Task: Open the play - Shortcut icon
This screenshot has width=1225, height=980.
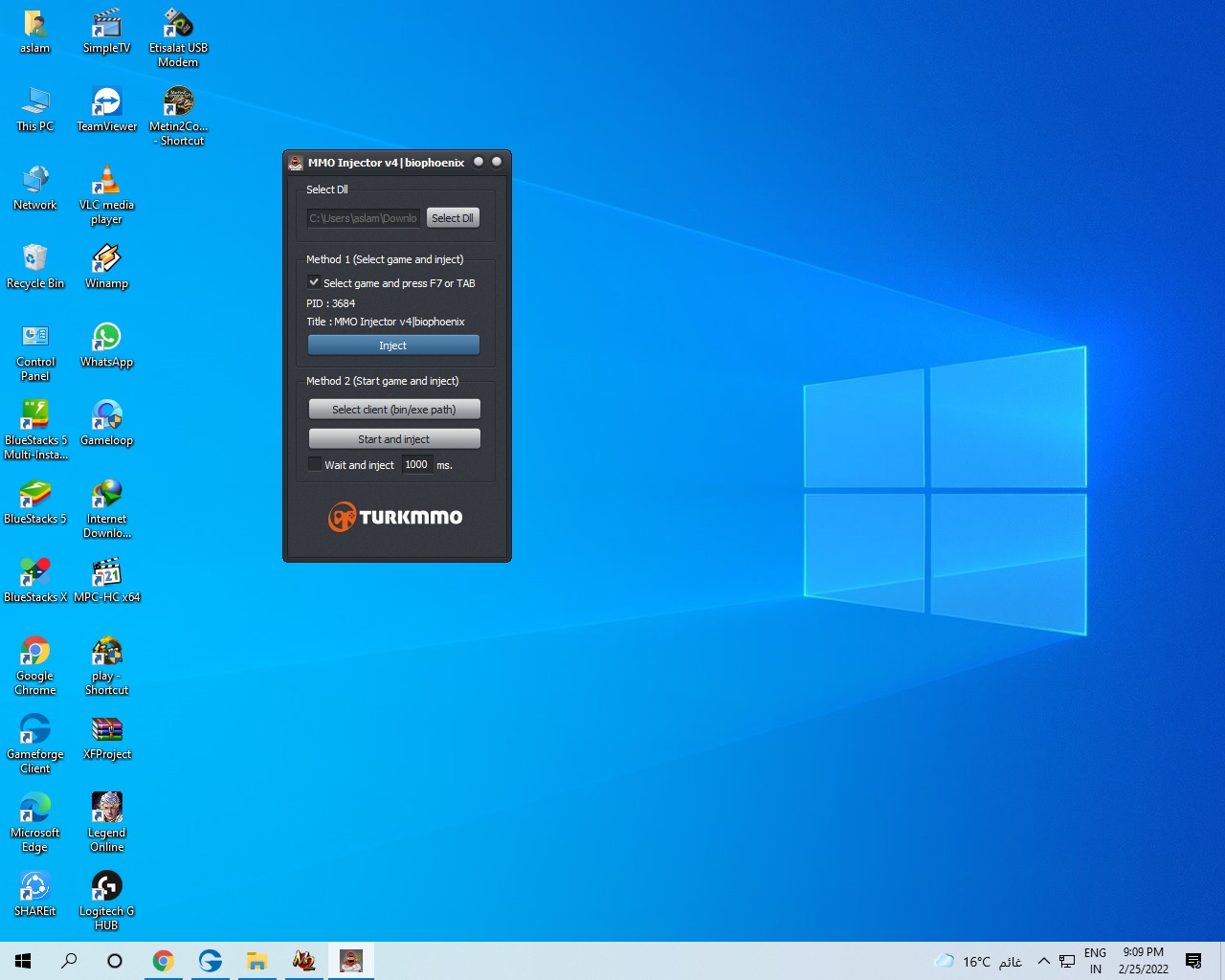Action: 106,666
